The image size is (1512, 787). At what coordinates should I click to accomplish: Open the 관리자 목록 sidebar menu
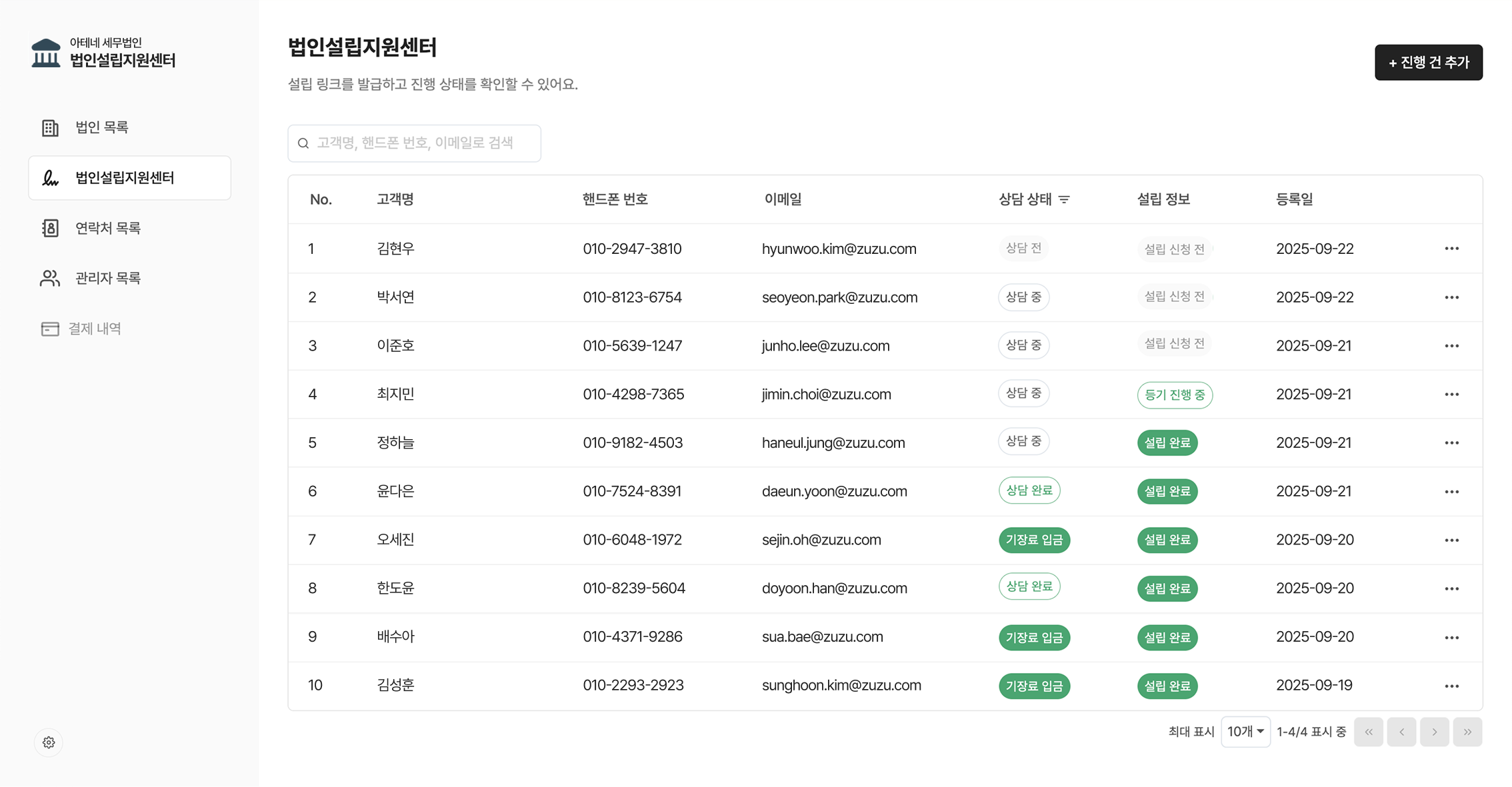click(107, 278)
